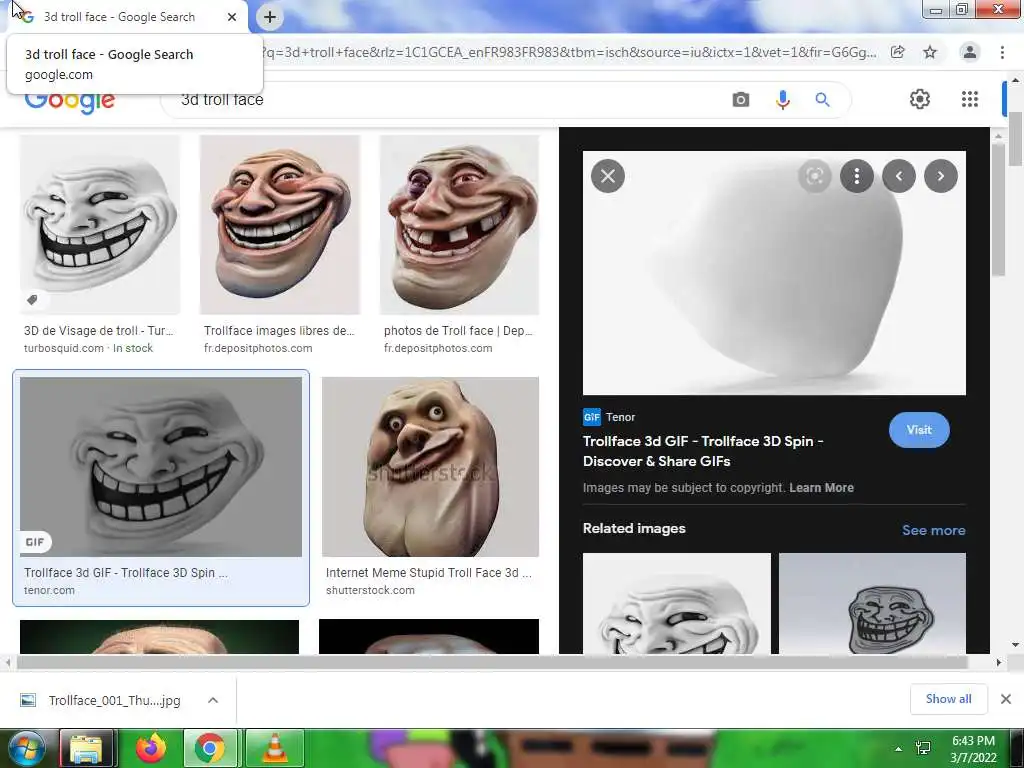
Task: Open 'photos de Troll face | Dep...' title
Action: 458,330
